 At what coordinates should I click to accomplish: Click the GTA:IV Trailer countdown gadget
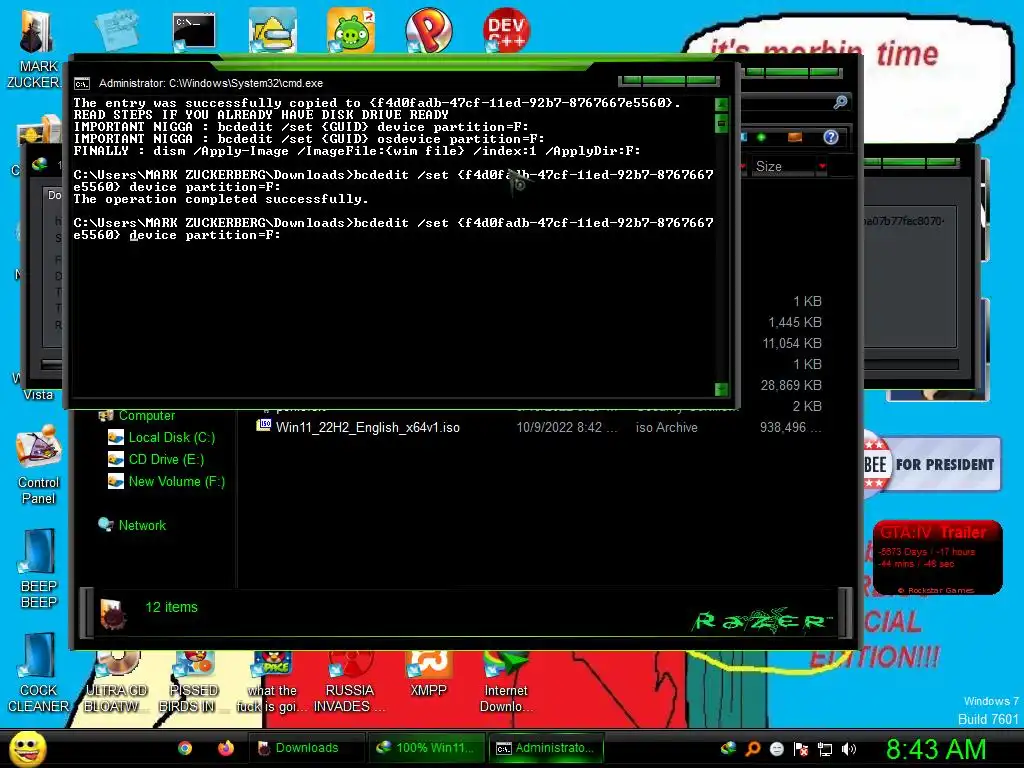937,557
